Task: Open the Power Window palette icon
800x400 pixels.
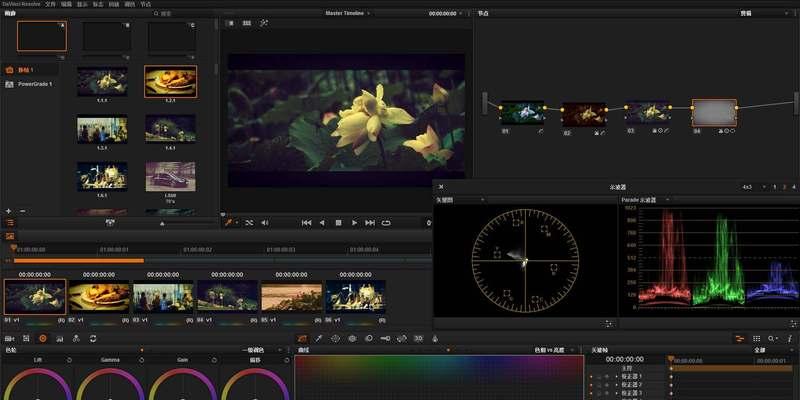Action: coord(335,338)
